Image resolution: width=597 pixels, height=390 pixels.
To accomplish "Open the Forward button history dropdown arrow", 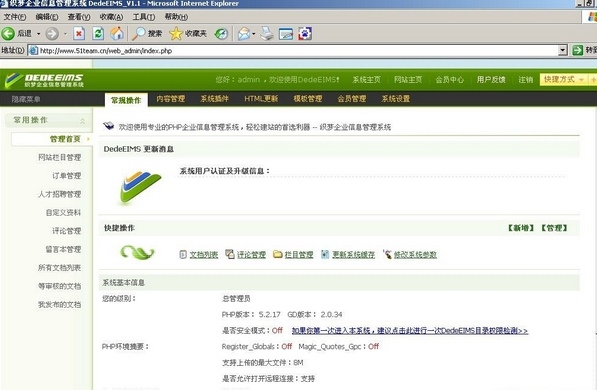I will pos(65,34).
